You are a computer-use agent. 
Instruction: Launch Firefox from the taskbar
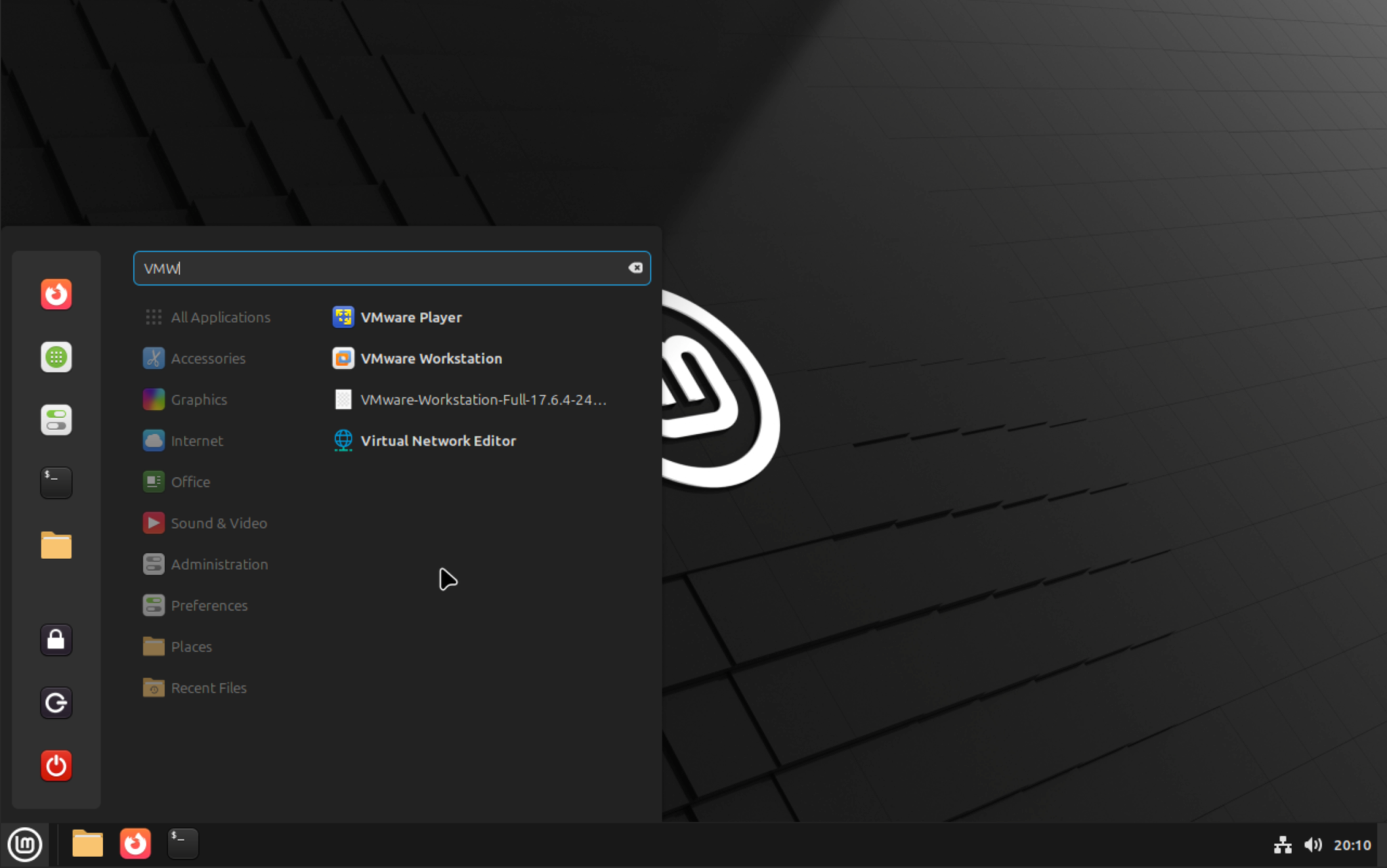click(135, 844)
